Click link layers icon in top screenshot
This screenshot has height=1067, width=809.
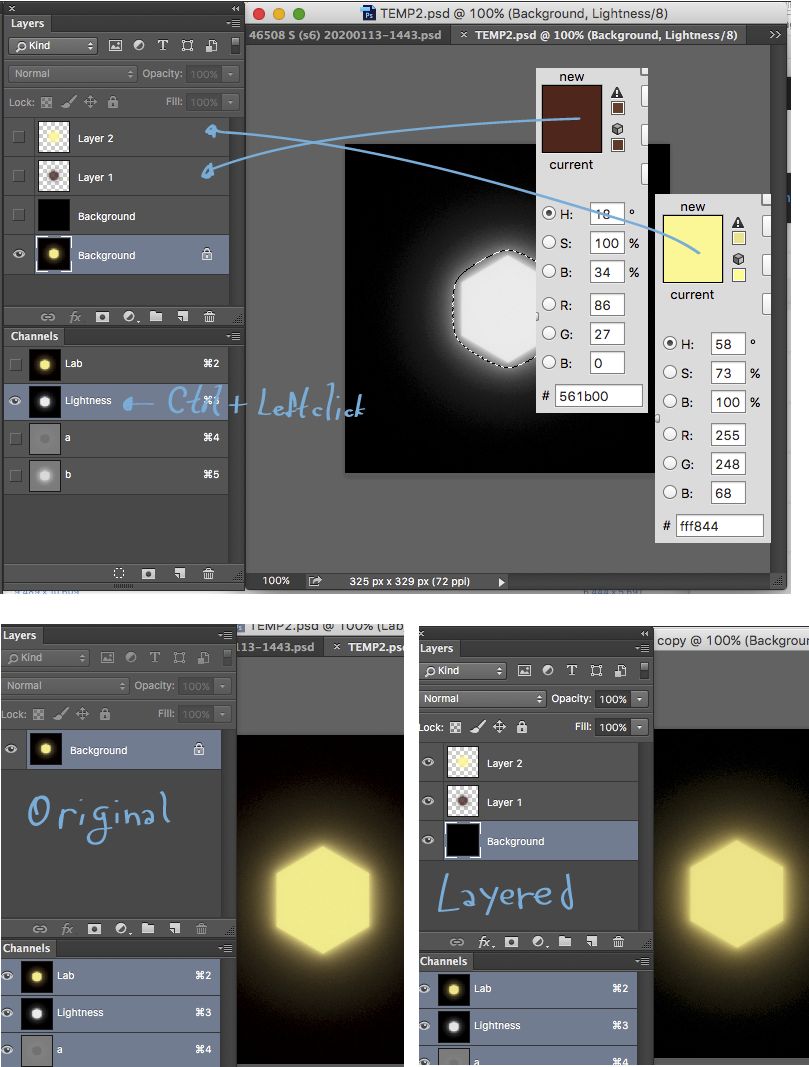pyautogui.click(x=48, y=317)
